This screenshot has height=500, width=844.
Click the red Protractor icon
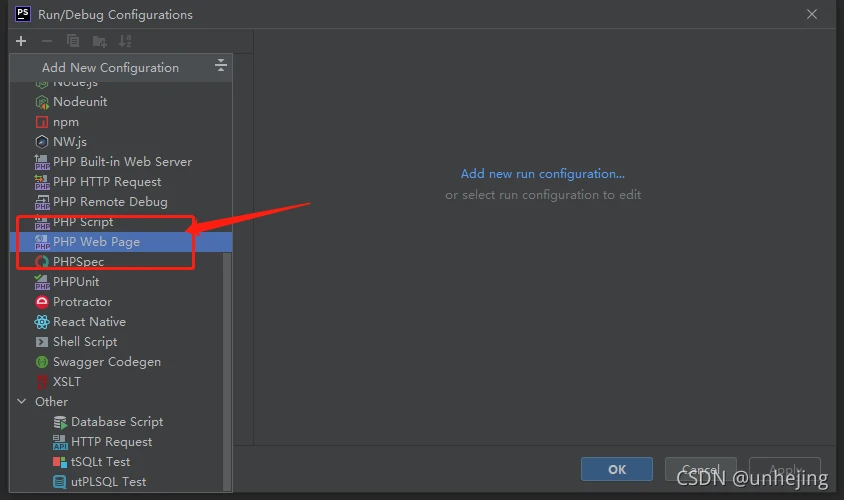click(42, 302)
